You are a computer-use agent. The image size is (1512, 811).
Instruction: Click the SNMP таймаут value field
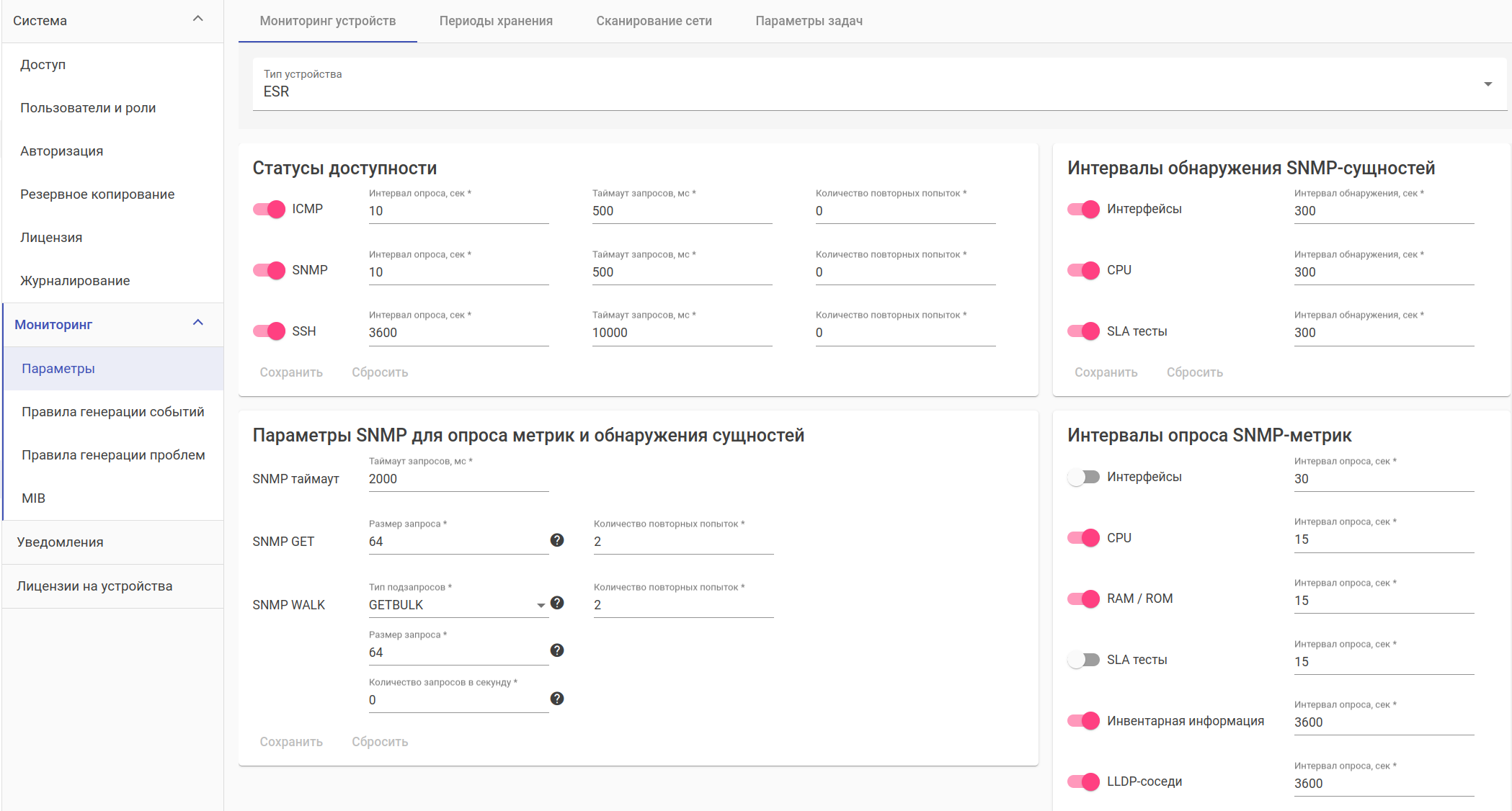click(458, 479)
